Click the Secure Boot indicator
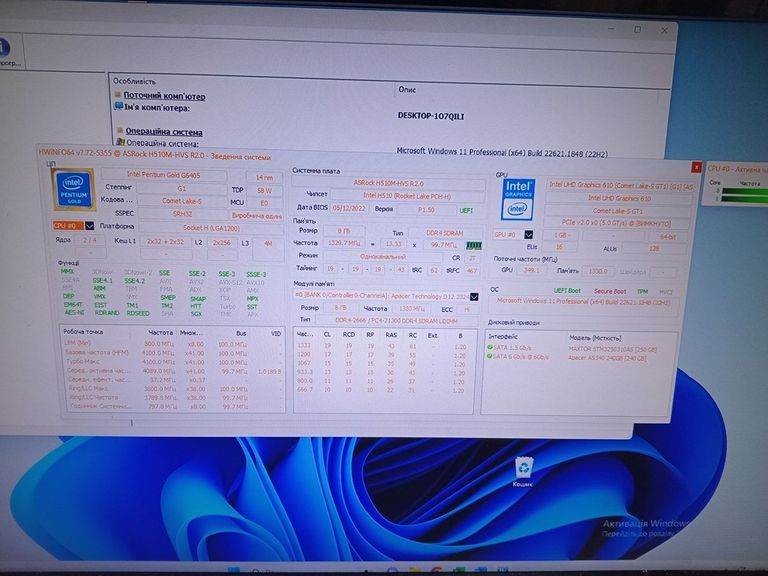The width and height of the screenshot is (768, 576). (610, 291)
